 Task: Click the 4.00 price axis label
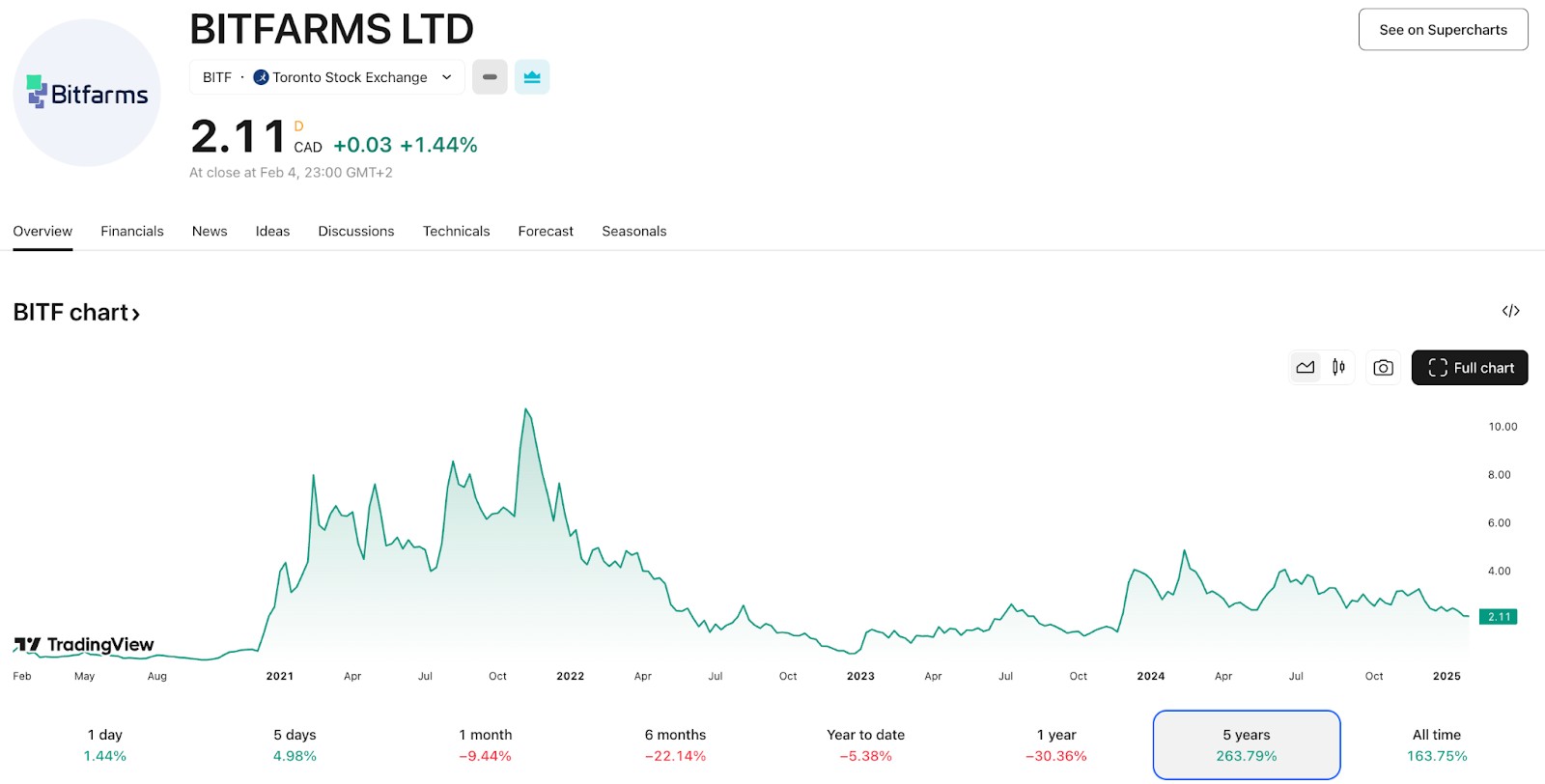(x=1499, y=572)
